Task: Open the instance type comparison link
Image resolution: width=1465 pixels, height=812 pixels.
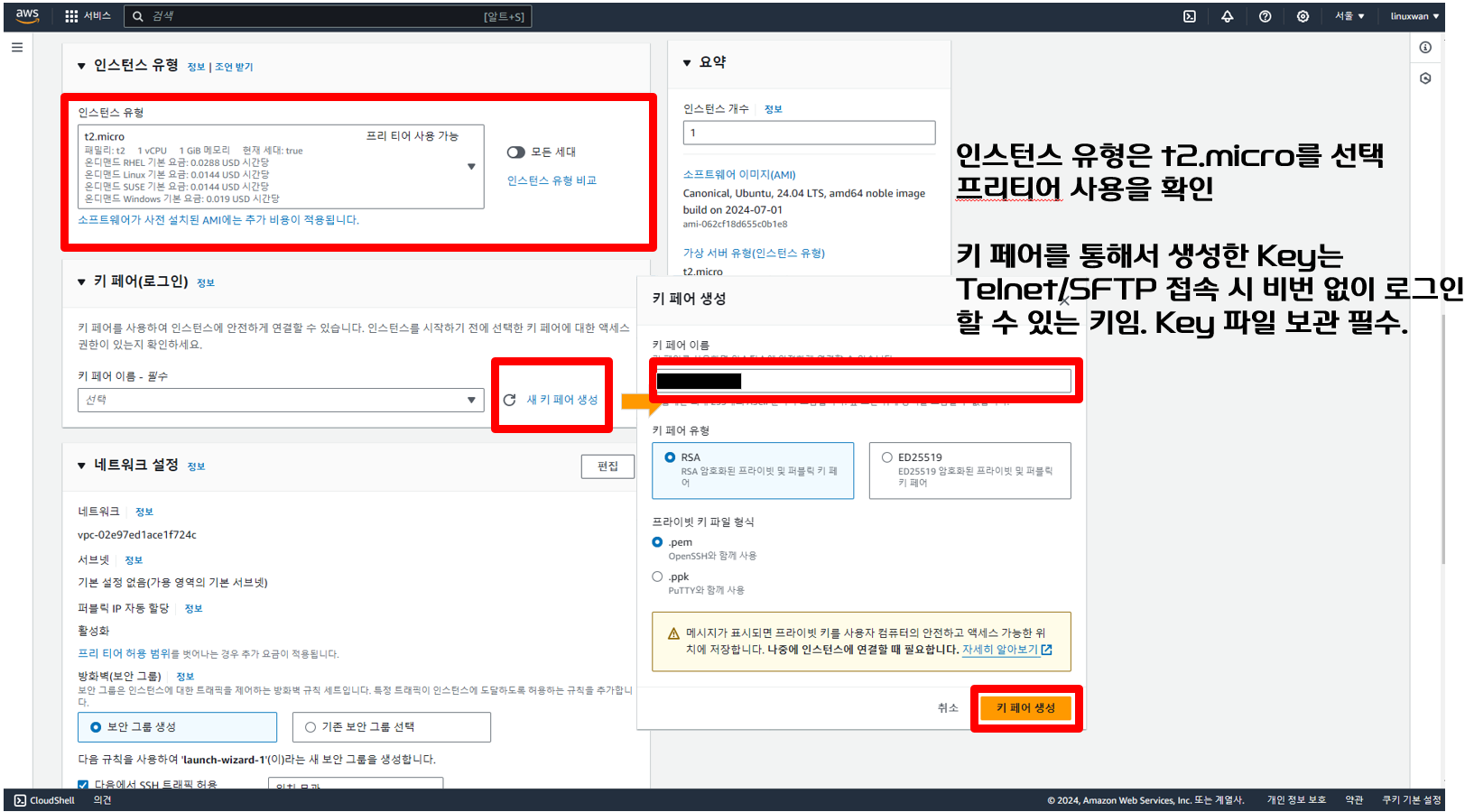Action: 552,180
